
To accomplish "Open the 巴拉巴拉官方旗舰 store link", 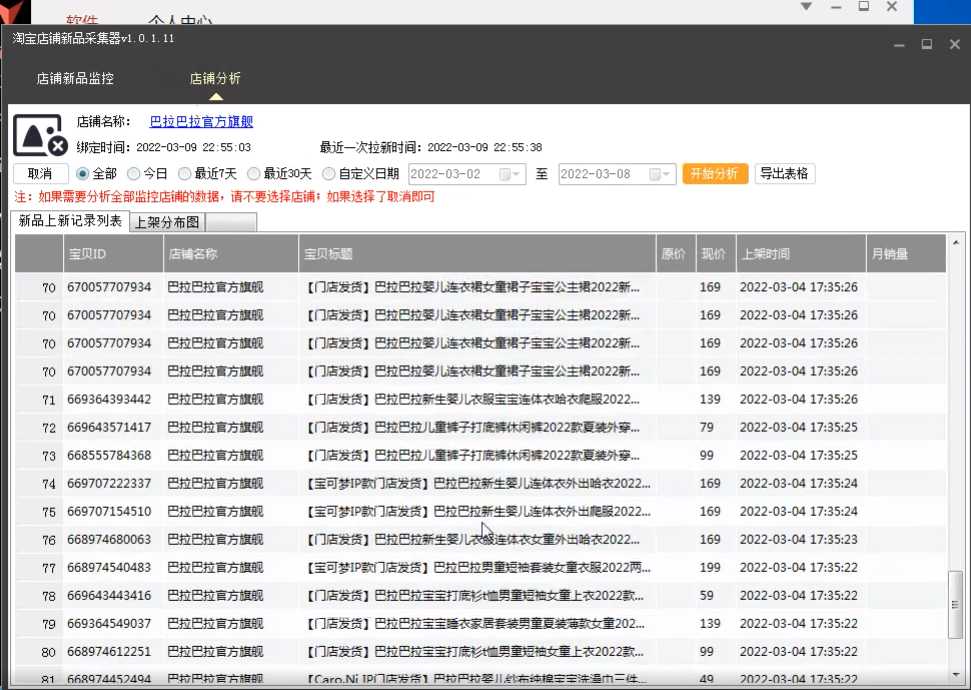I will point(201,121).
